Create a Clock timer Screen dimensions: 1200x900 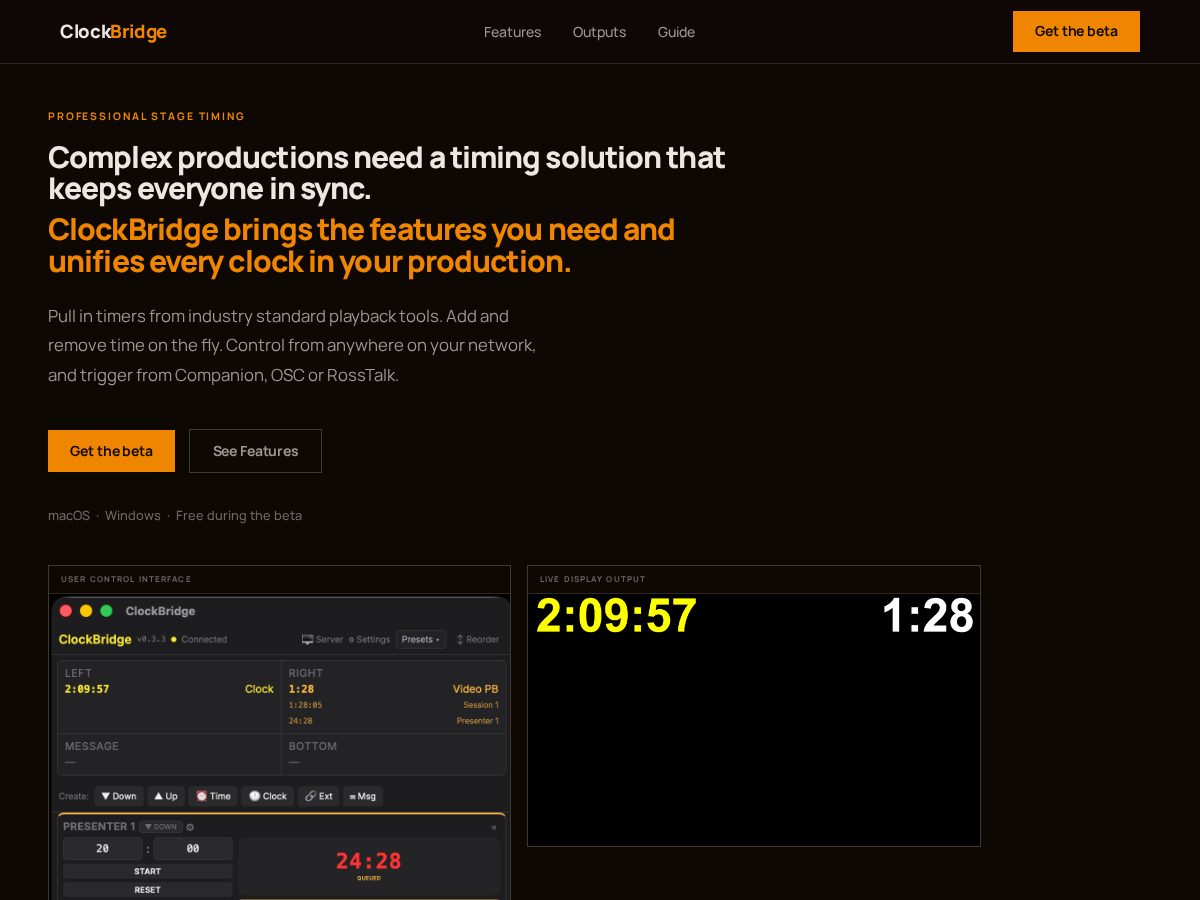(x=268, y=796)
